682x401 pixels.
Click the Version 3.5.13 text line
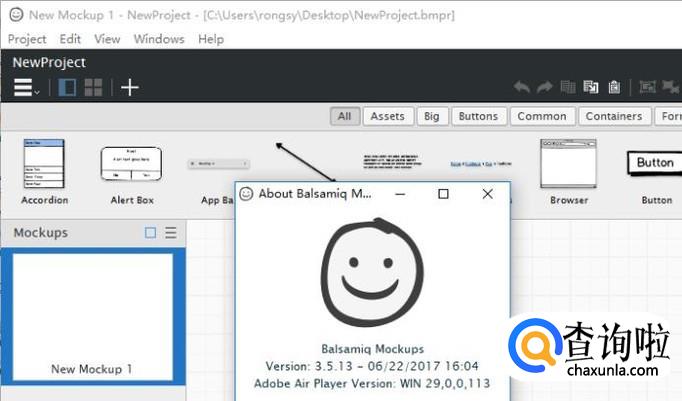pos(372,366)
